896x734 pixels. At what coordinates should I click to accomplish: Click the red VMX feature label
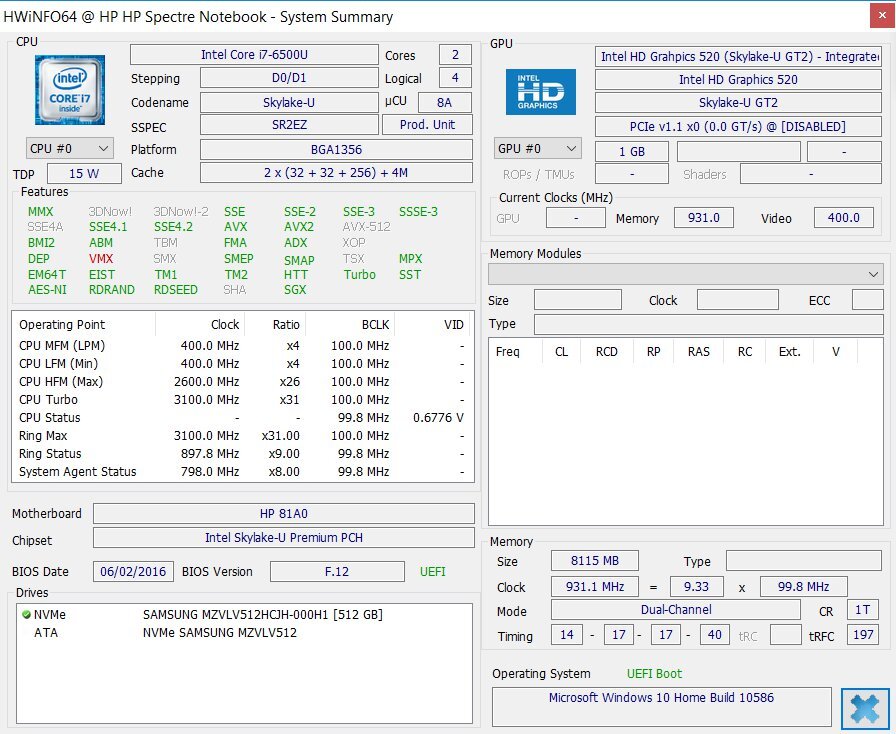click(101, 259)
